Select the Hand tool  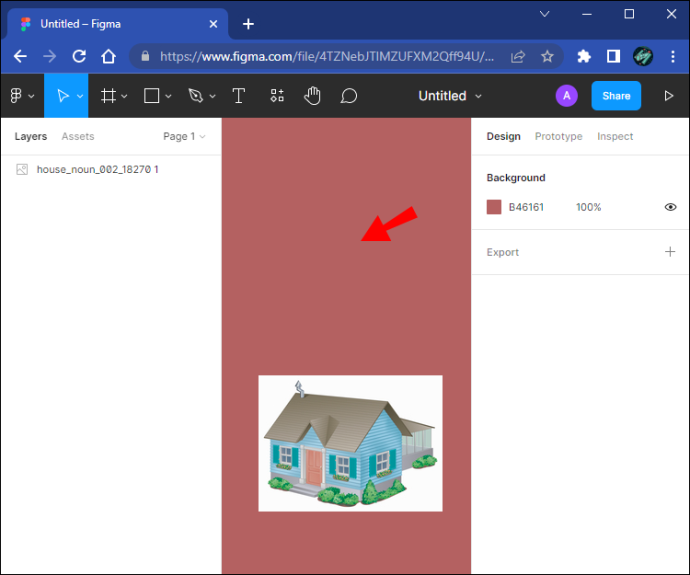312,95
